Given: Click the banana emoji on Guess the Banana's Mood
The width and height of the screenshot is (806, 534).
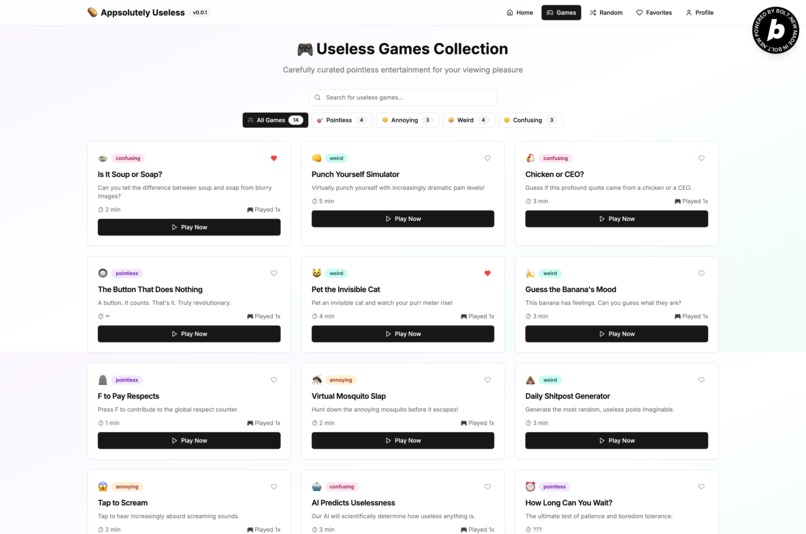Looking at the screenshot, I should click(x=530, y=273).
